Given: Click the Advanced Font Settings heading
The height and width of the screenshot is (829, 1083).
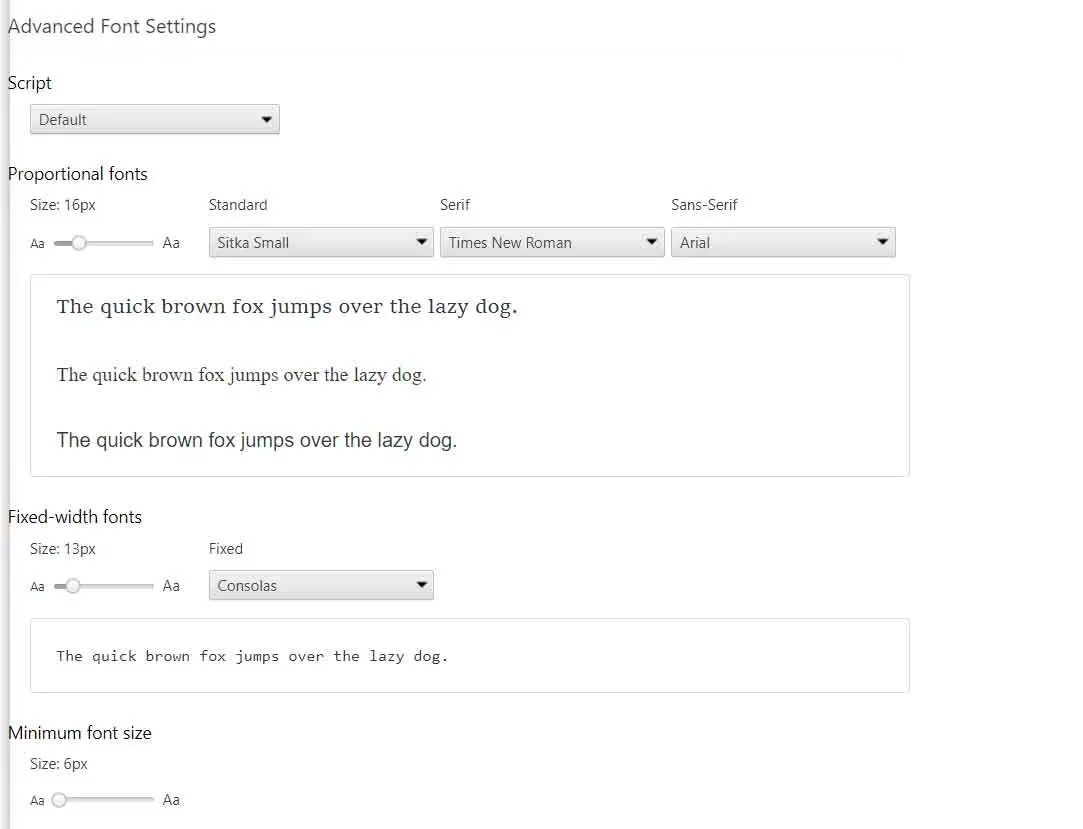Looking at the screenshot, I should click(x=112, y=27).
